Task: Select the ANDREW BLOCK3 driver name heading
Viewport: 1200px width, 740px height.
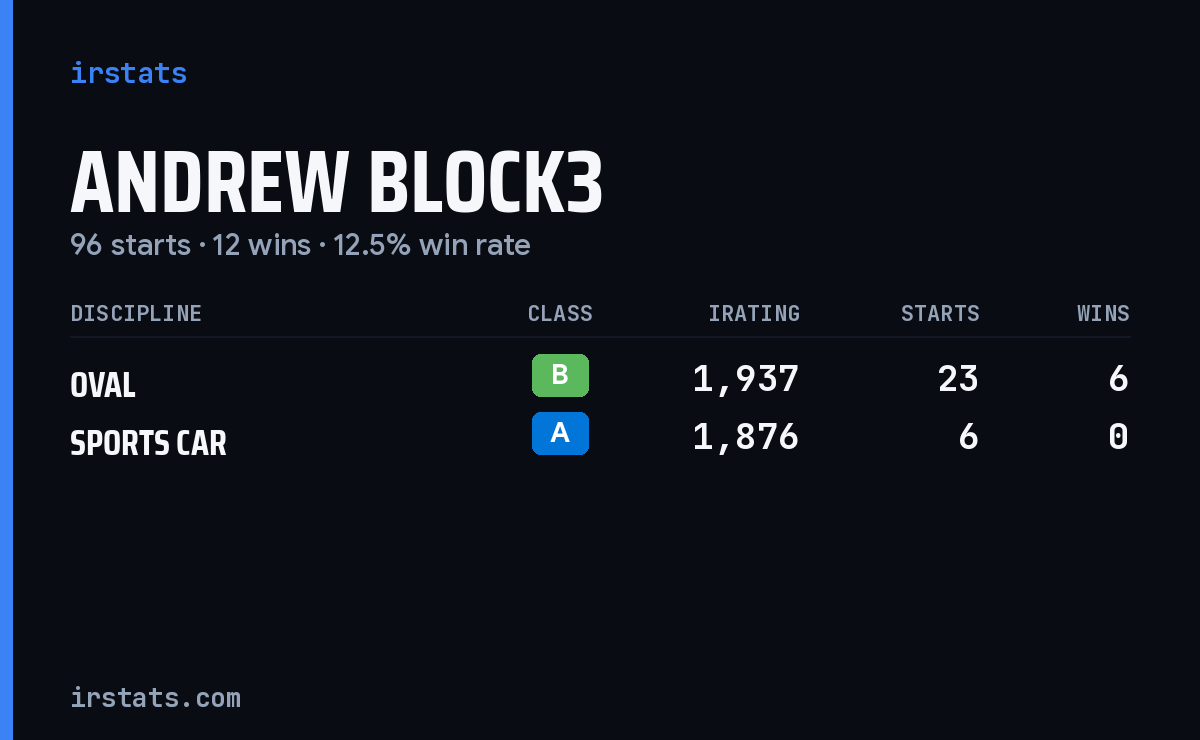Action: pos(336,183)
